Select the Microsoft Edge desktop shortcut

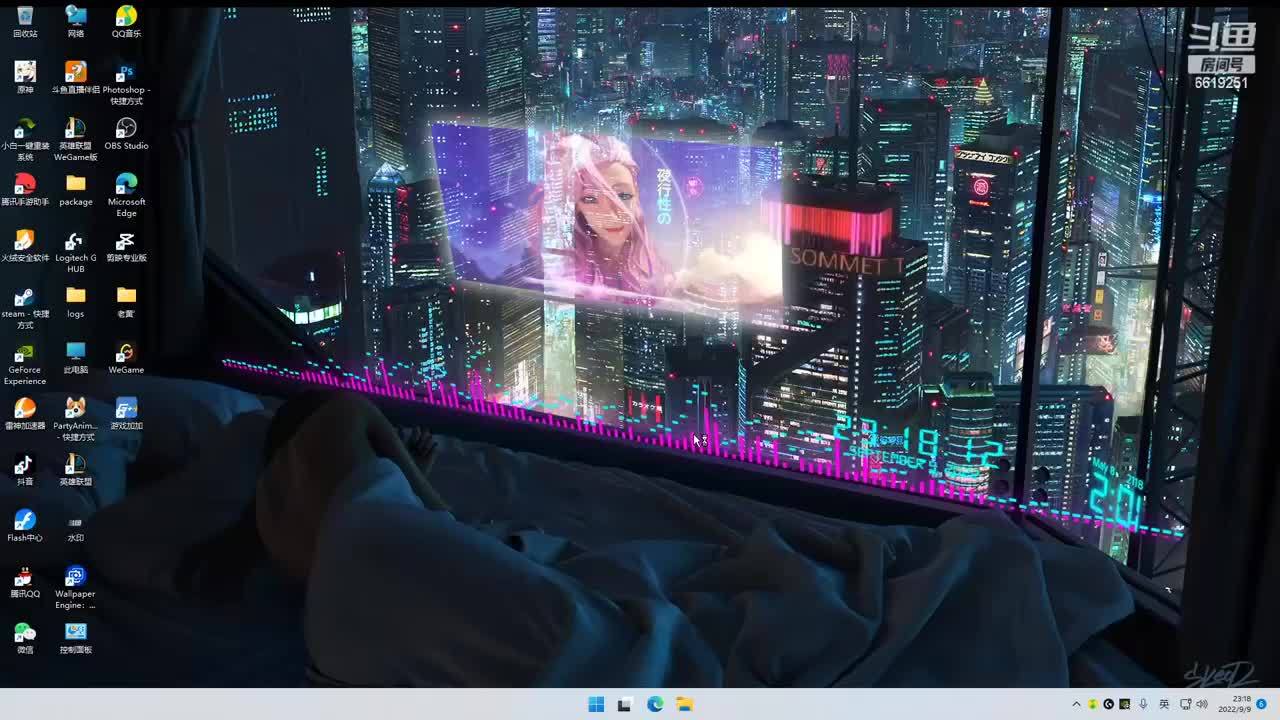[126, 195]
